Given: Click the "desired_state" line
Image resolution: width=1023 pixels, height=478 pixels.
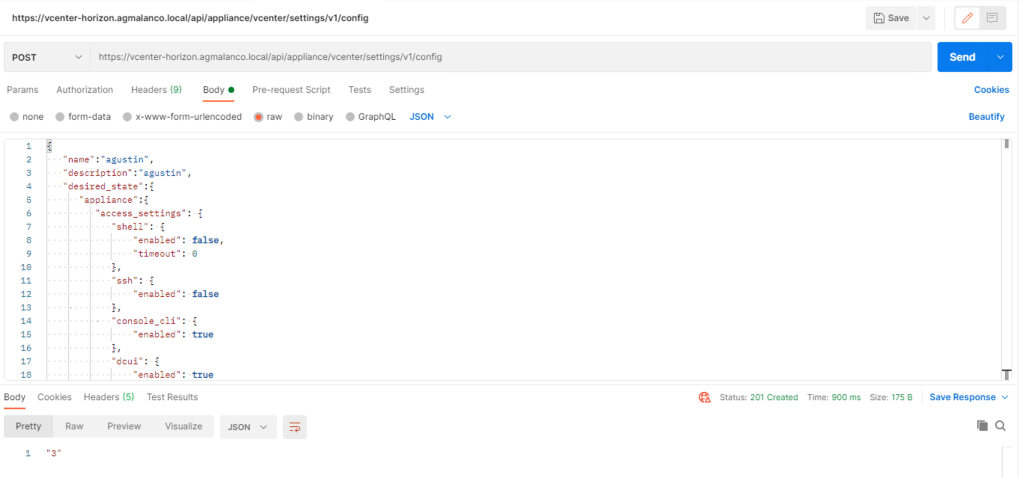Looking at the screenshot, I should point(109,187).
